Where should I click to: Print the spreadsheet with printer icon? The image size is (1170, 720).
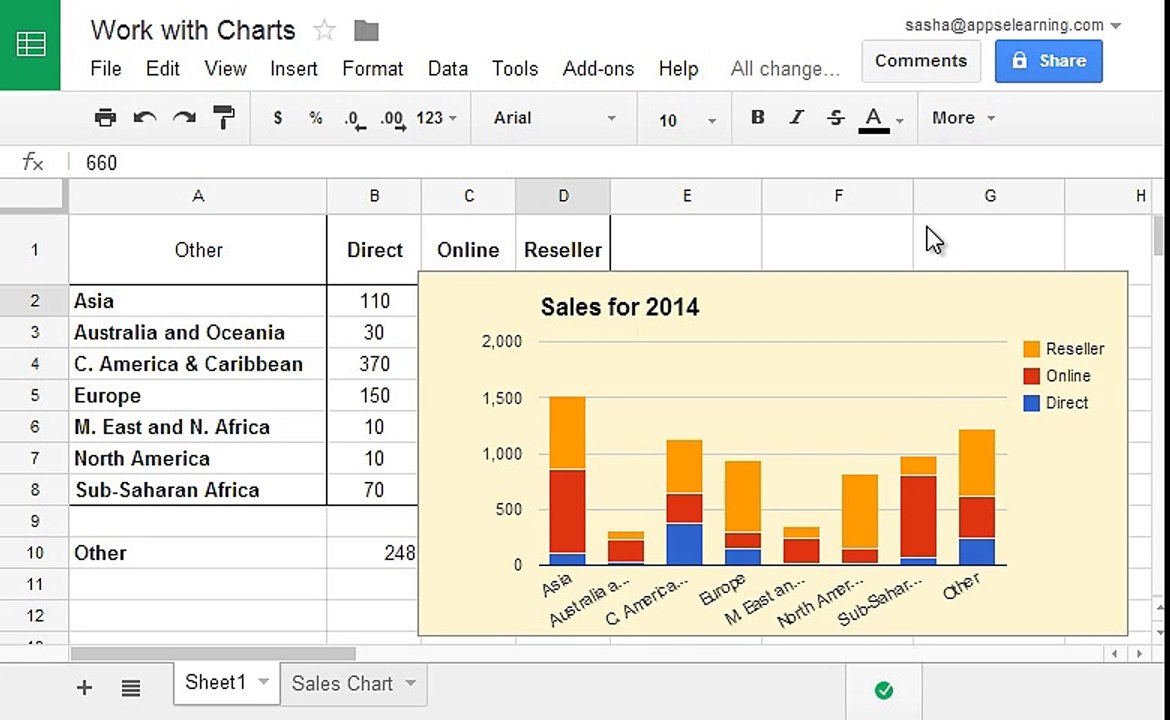pyautogui.click(x=105, y=118)
